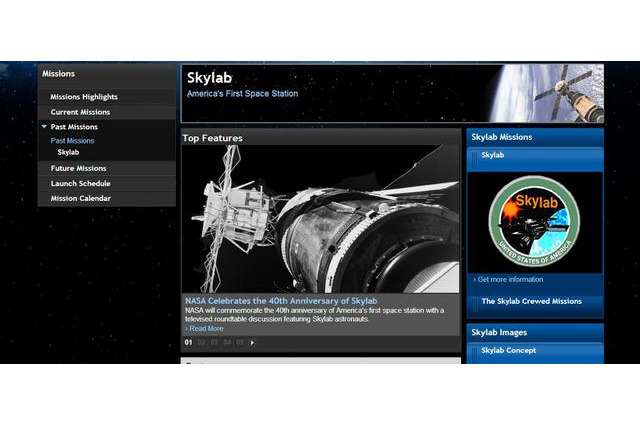Select feature slide 04
Viewport: 640px width, 426px height.
227,342
